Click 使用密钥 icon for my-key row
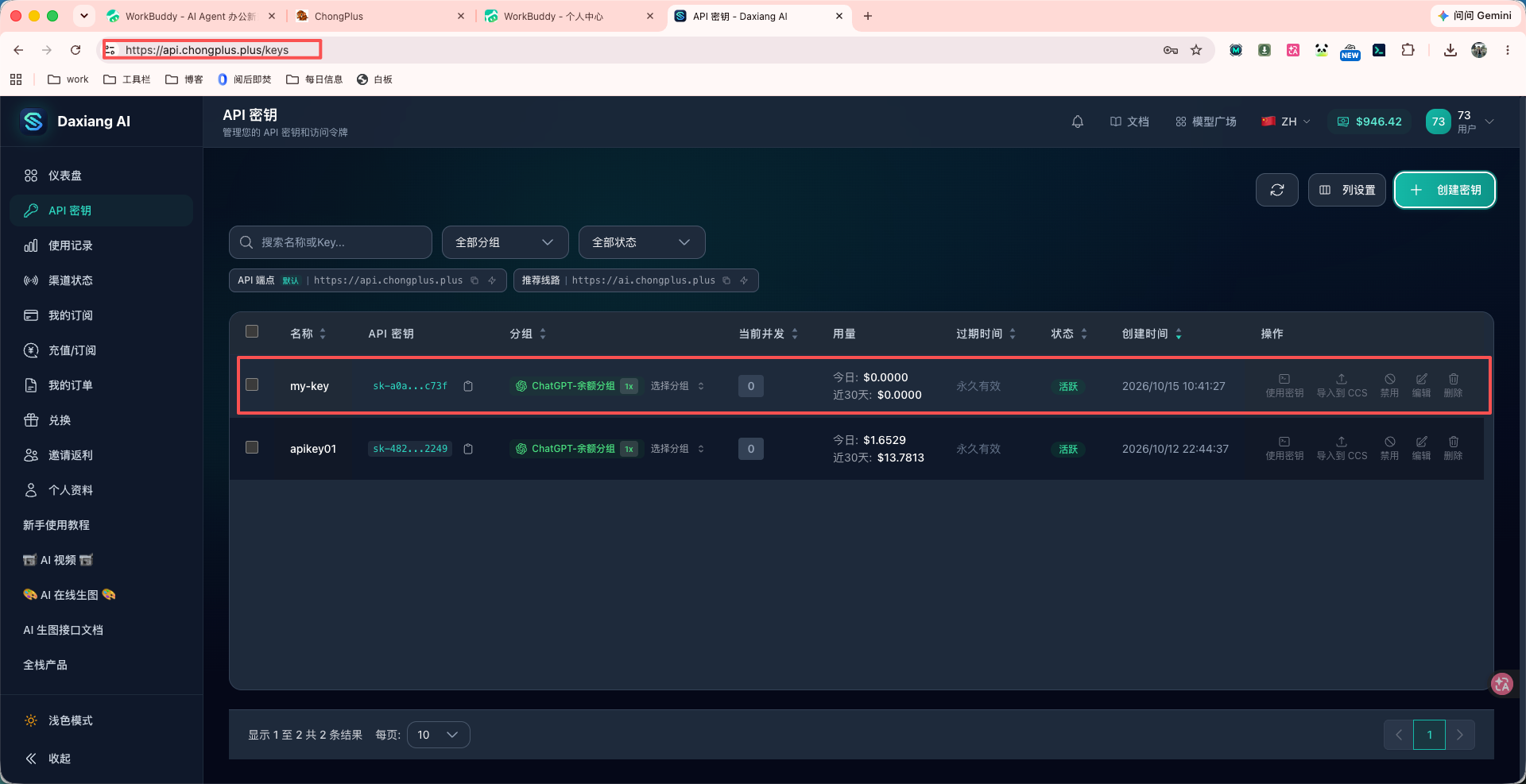Screen dimensions: 1526x784 click(x=1284, y=385)
